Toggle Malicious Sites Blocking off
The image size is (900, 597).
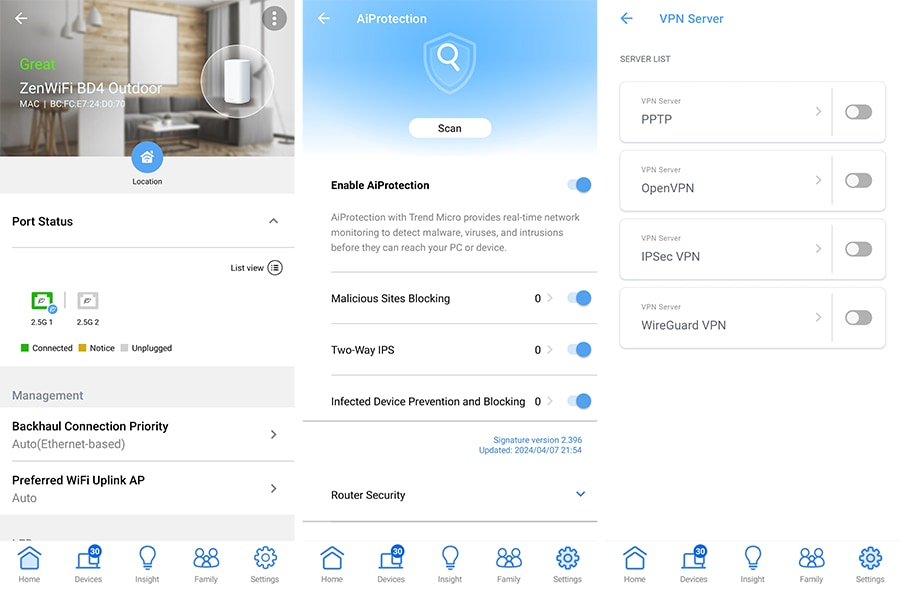[x=579, y=298]
